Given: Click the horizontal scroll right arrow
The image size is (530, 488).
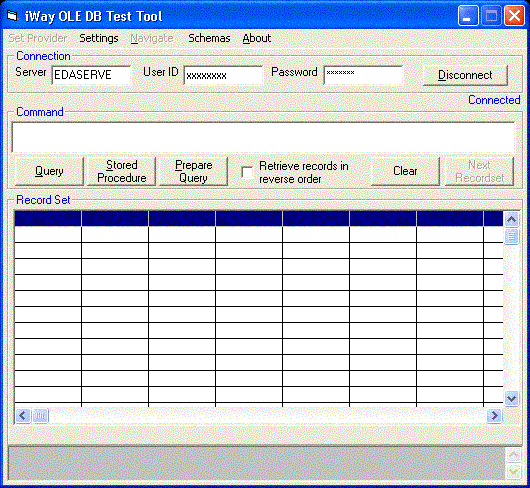Looking at the screenshot, I should coord(494,415).
